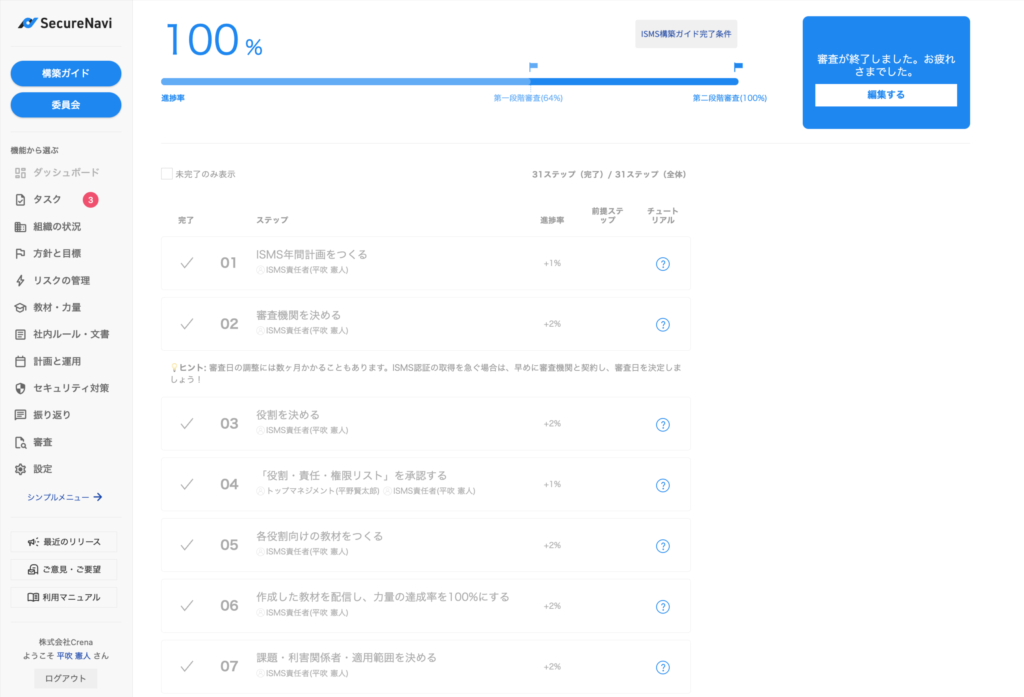
Task: Open tutorial help icon for step 03
Action: [x=662, y=425]
